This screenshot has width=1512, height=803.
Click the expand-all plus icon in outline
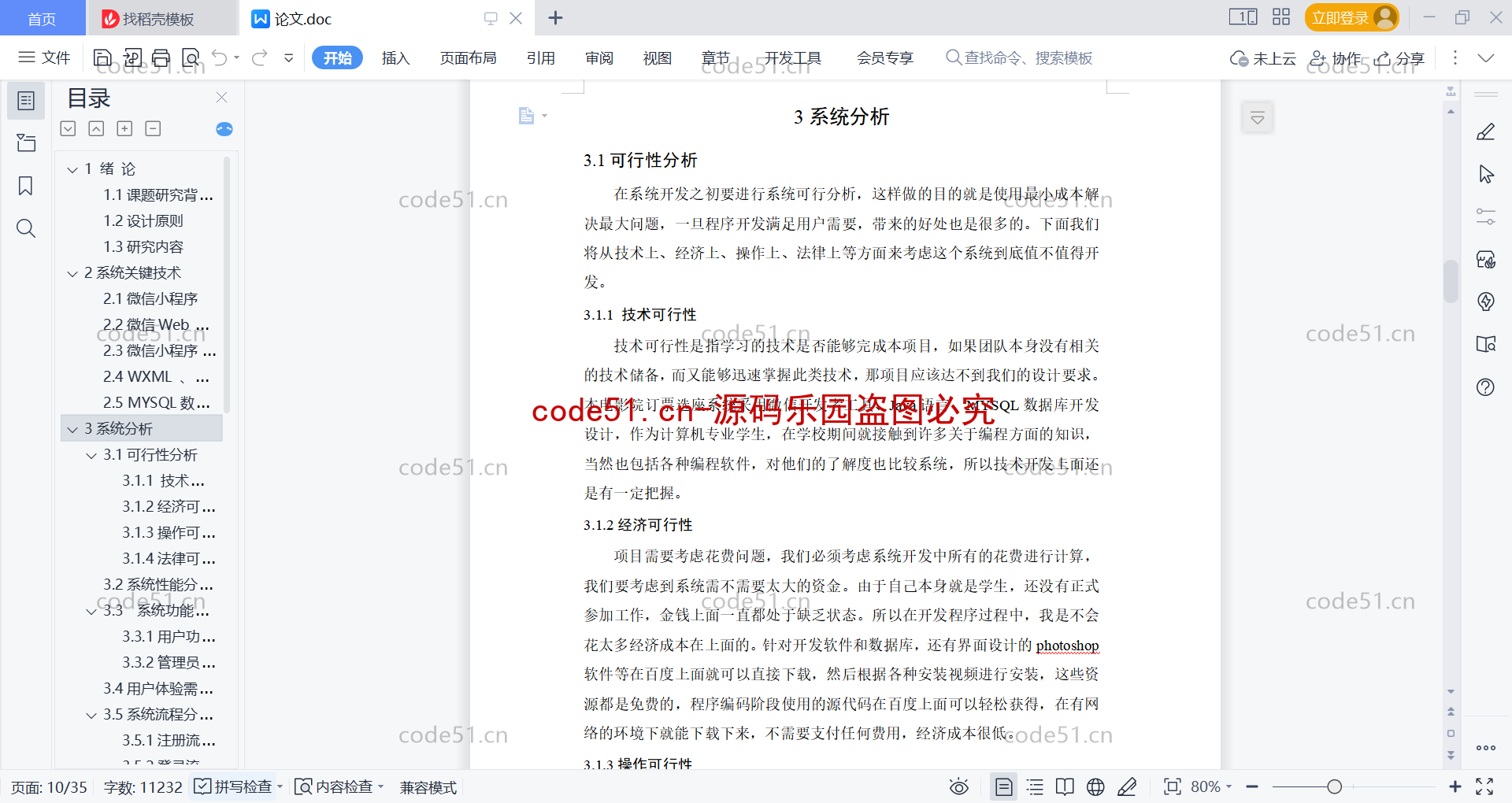[x=124, y=128]
